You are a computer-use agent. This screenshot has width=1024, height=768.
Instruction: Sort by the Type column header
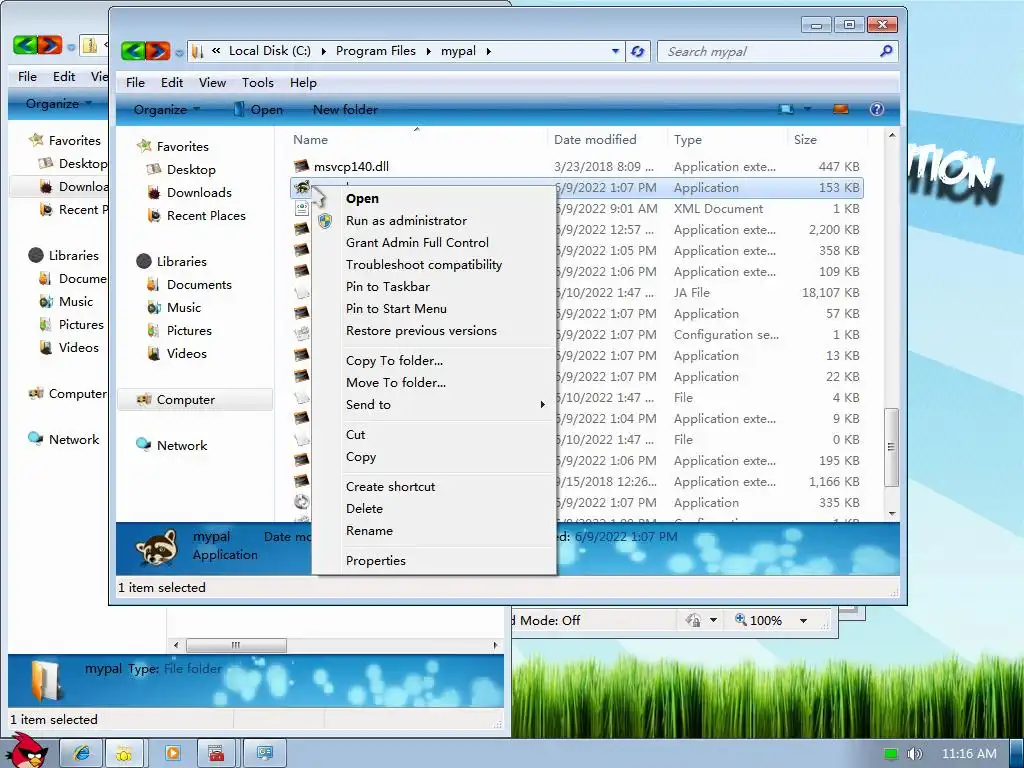tap(728, 140)
